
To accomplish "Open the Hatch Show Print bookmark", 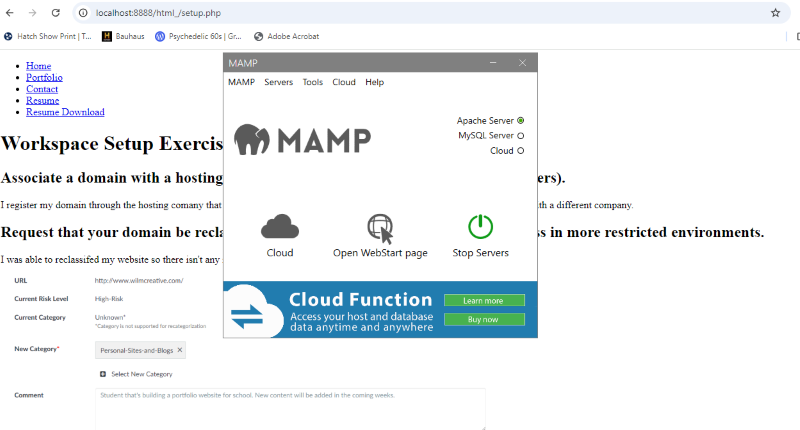I will coord(47,36).
